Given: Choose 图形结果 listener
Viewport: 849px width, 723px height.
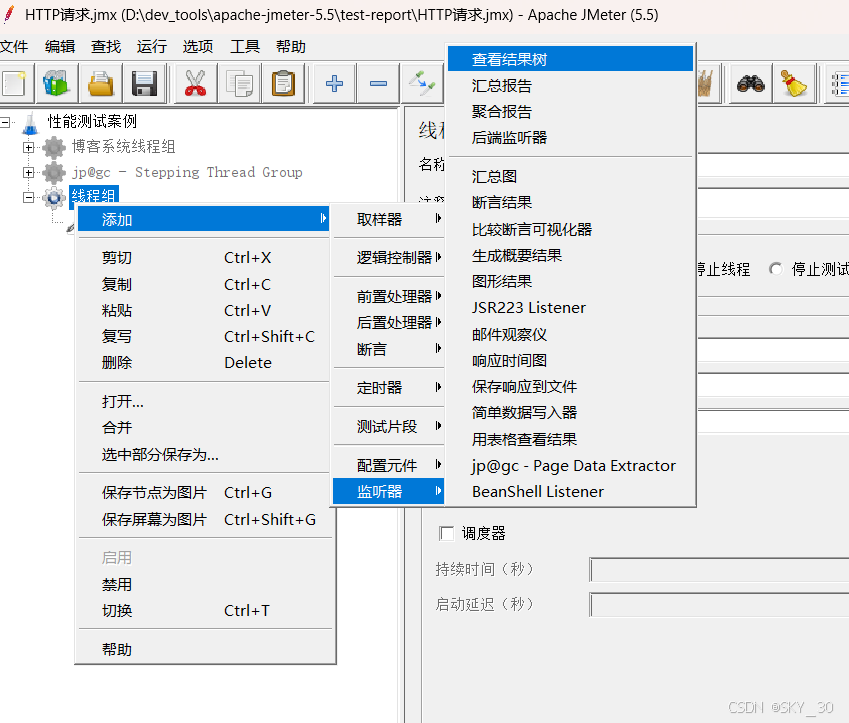Looking at the screenshot, I should tap(570, 281).
